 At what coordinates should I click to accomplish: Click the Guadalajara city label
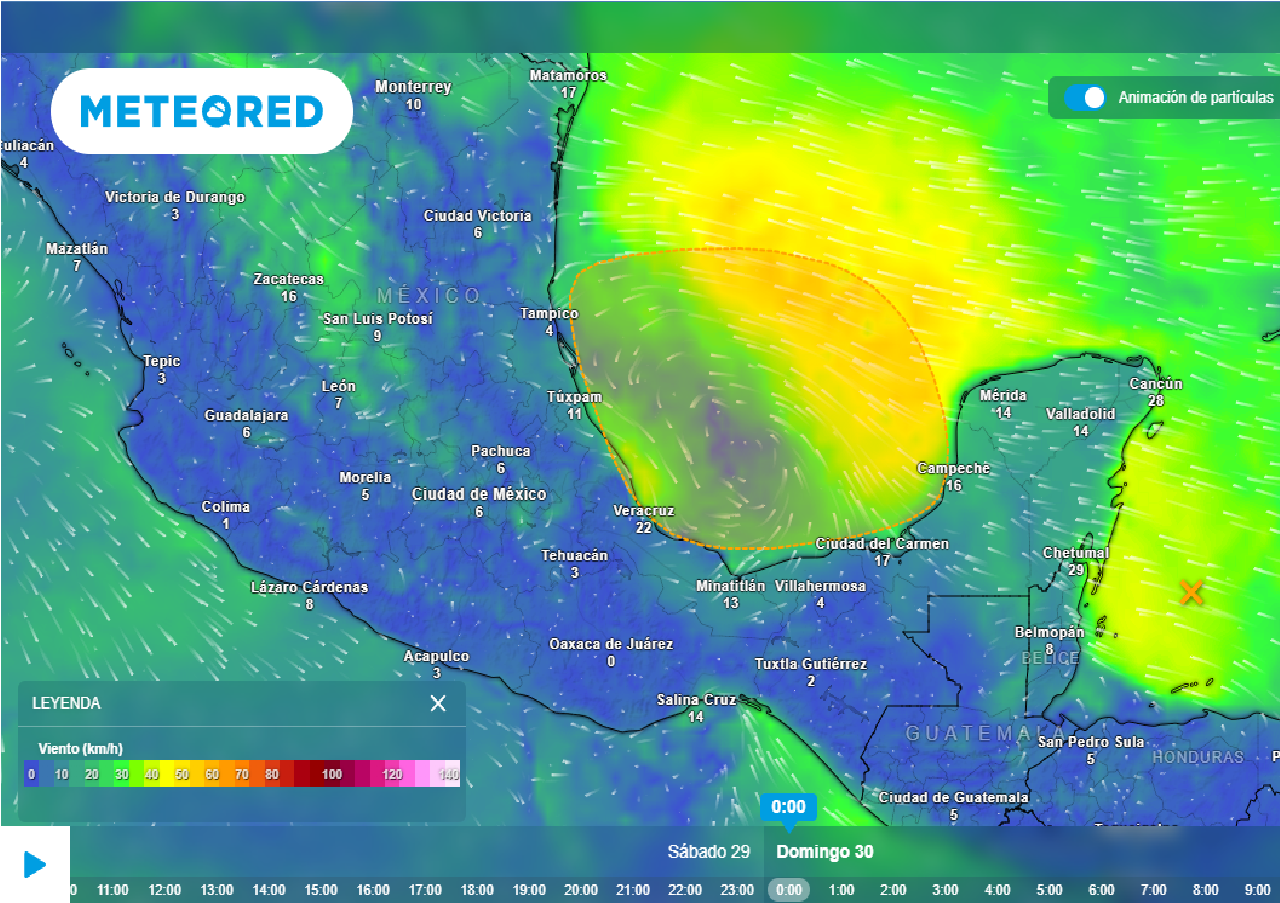pos(246,415)
